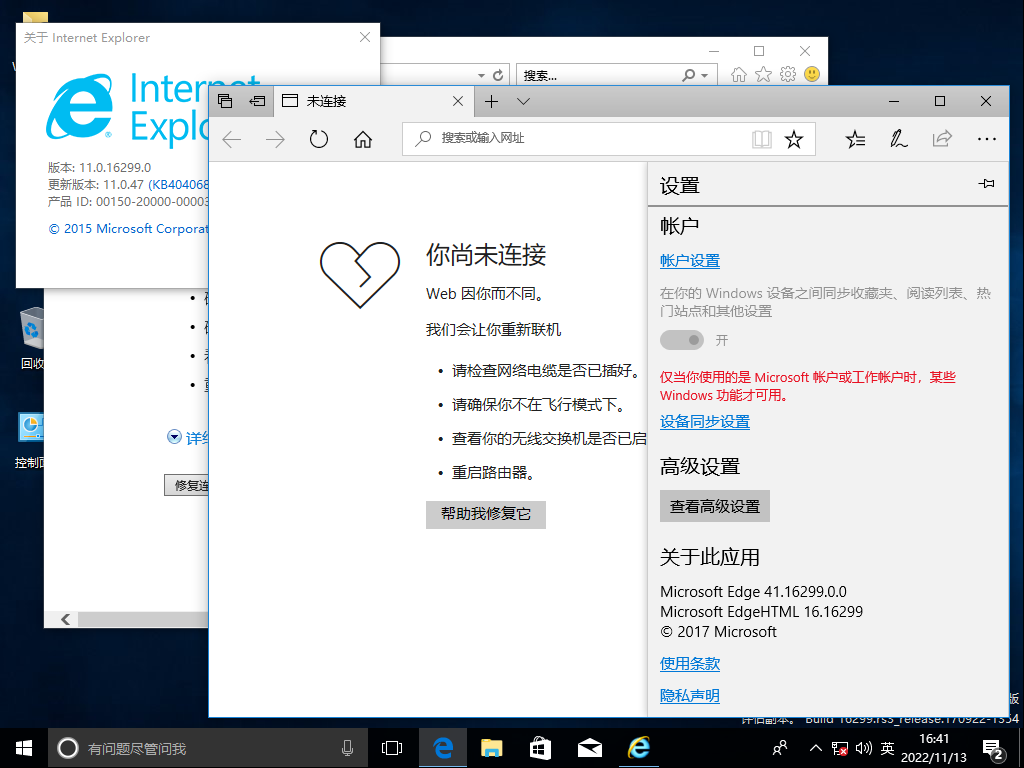
Task: Activate Cortana microphone in taskbar
Action: [347, 748]
